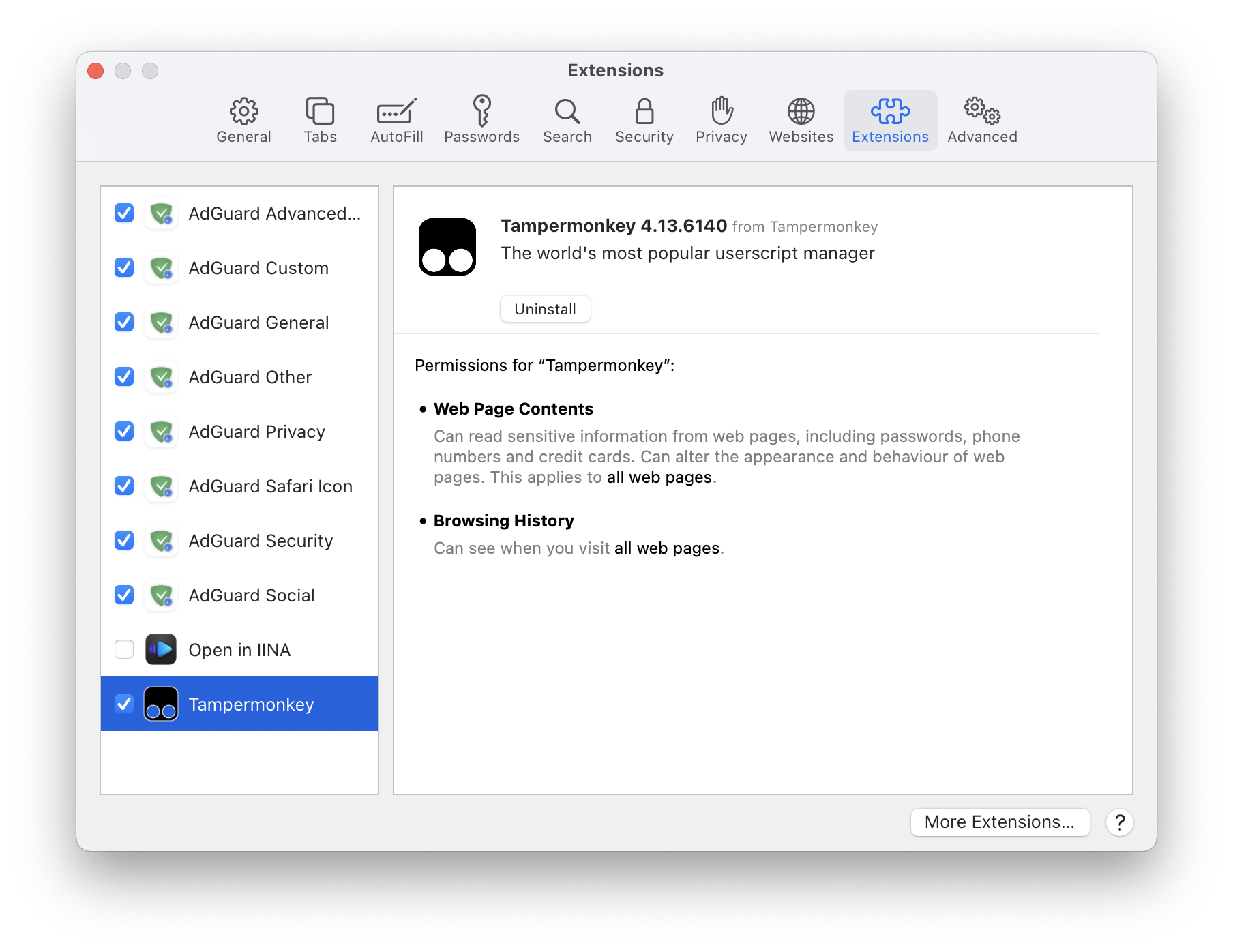Open the General preferences tab
Image resolution: width=1233 pixels, height=952 pixels.
243,120
